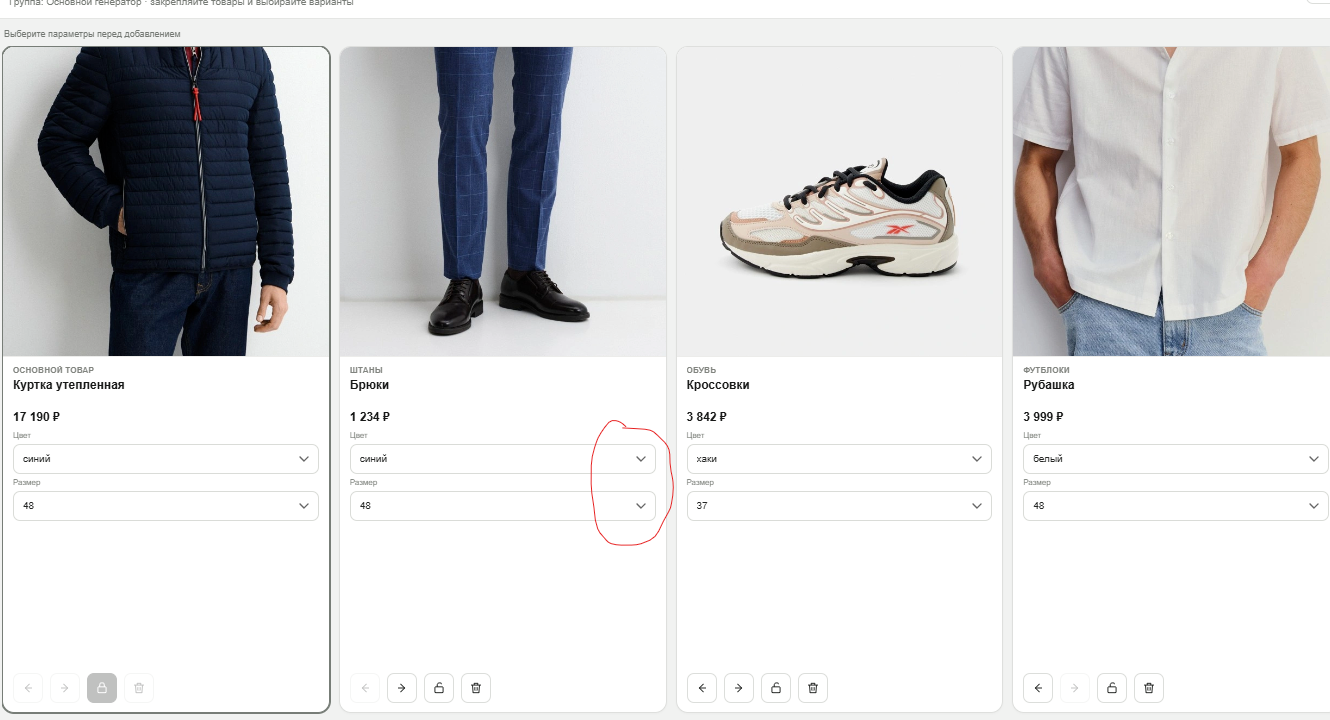1330x720 pixels.
Task: Click the ШТАНЫ category label
Action: point(366,370)
